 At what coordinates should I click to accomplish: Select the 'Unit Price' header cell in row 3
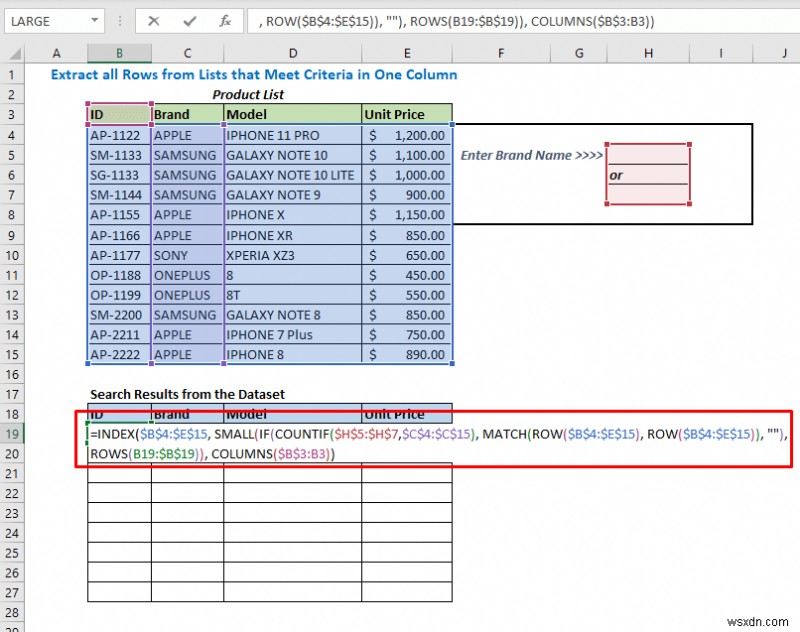406,114
